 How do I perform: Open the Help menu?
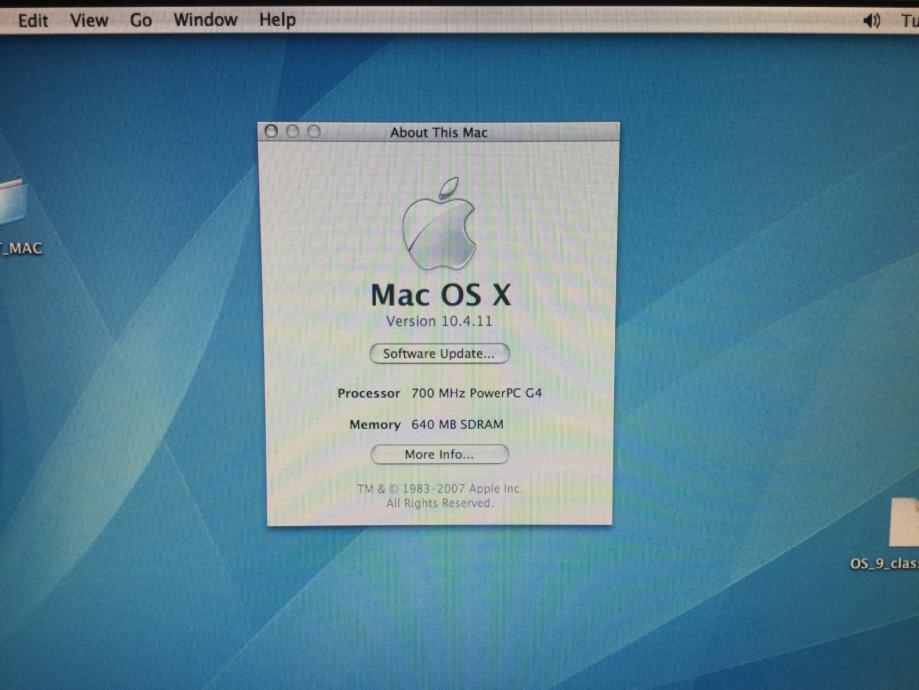(x=277, y=20)
